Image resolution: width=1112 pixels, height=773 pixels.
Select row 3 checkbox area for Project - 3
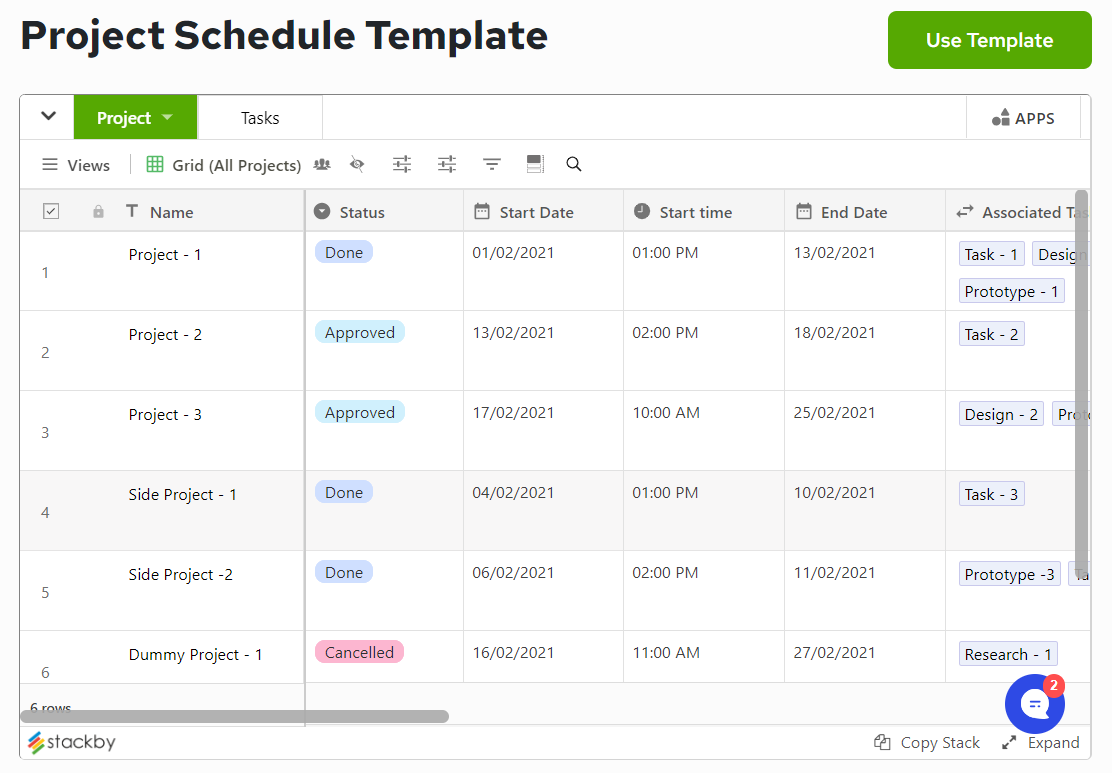tap(45, 431)
